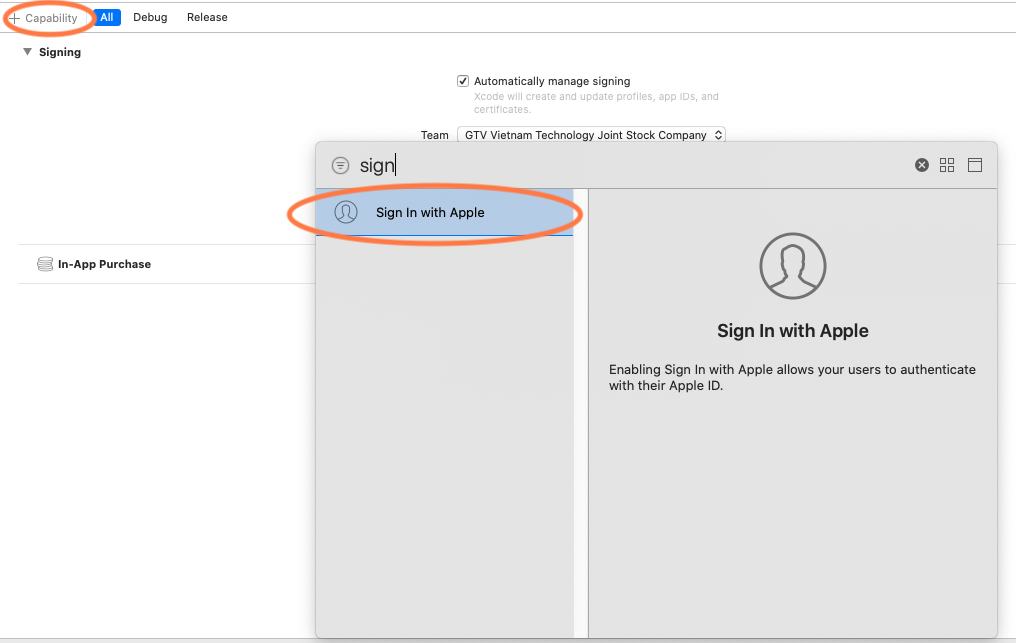
Task: Switch to the Debug tab
Action: pyautogui.click(x=150, y=18)
